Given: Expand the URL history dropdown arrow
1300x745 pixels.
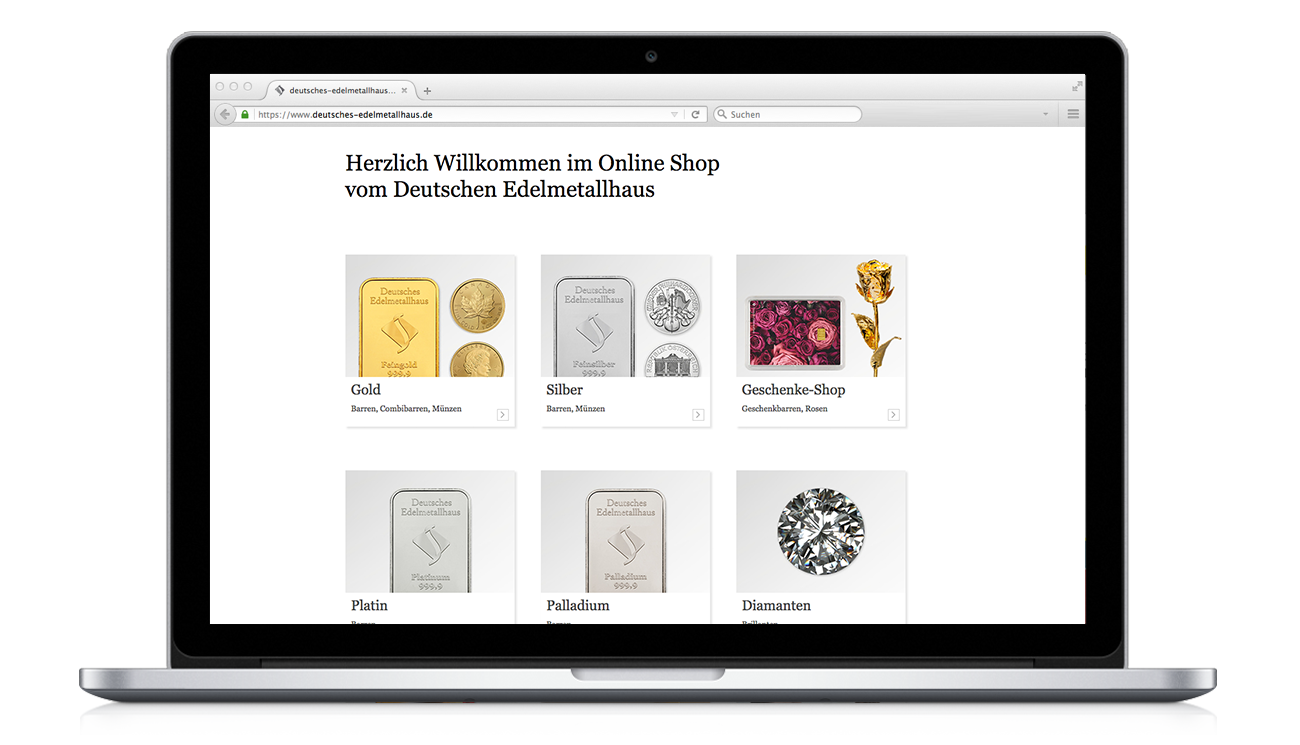Looking at the screenshot, I should click(674, 115).
